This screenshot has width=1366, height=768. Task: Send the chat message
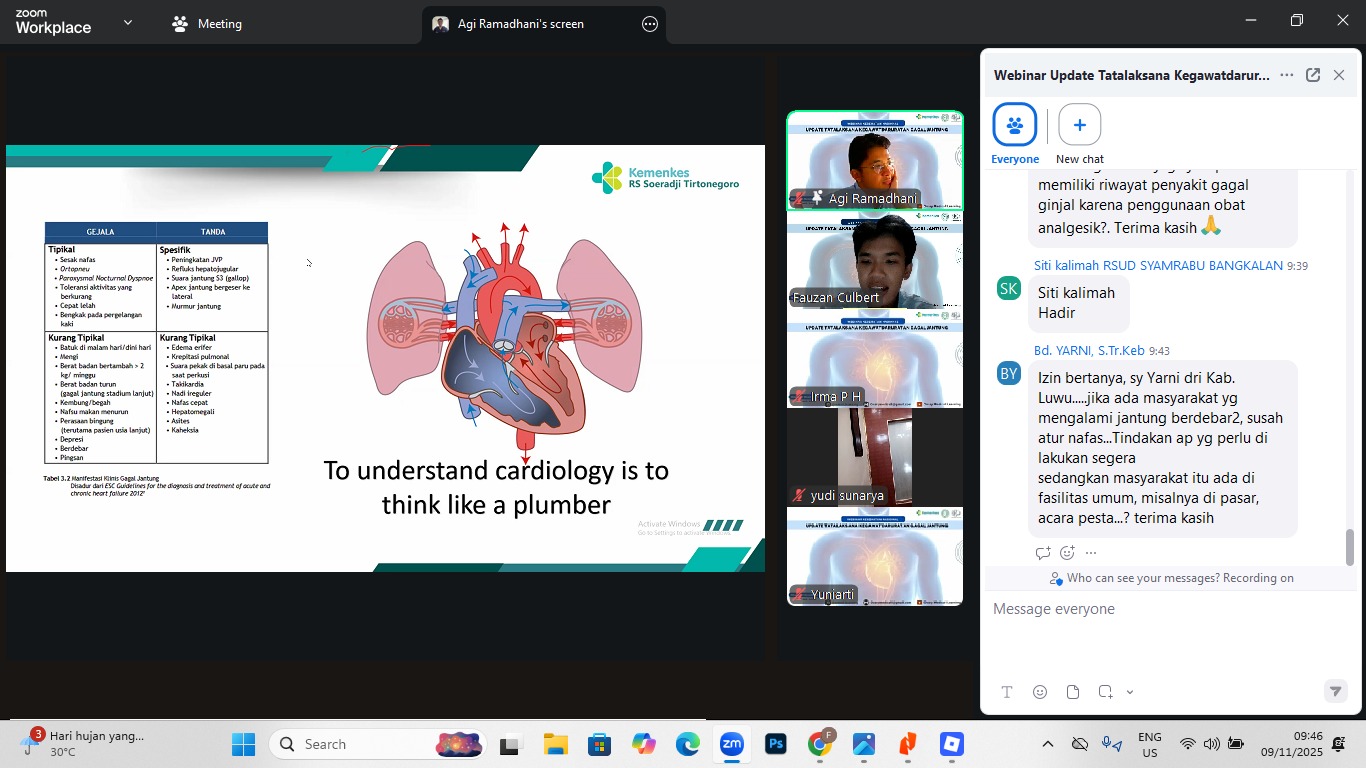(x=1334, y=691)
